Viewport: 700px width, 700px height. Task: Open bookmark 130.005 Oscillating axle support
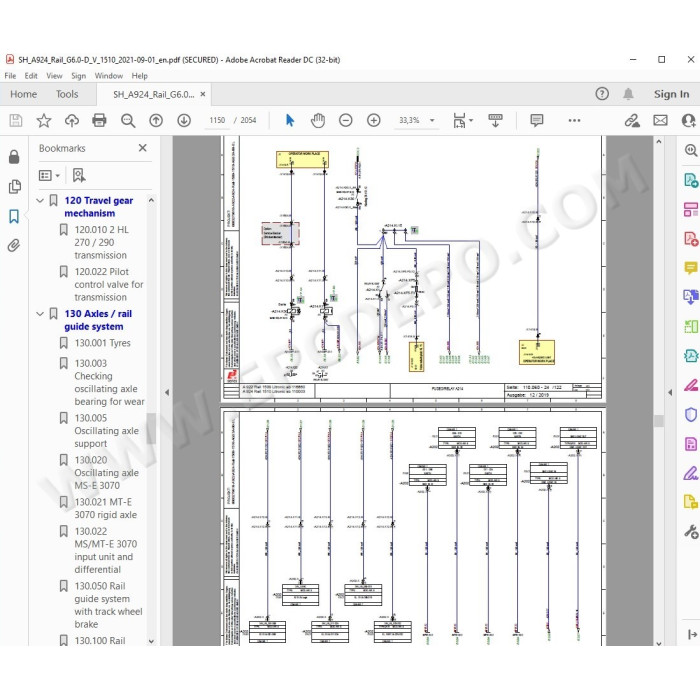click(x=106, y=431)
